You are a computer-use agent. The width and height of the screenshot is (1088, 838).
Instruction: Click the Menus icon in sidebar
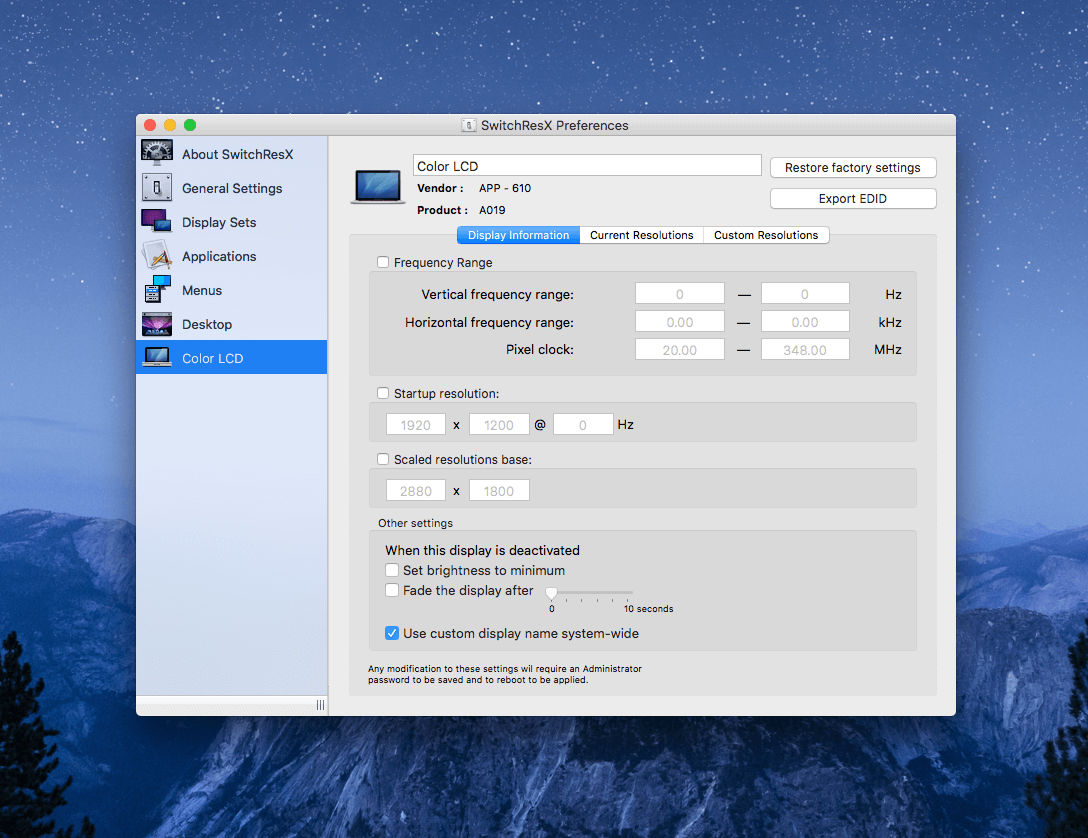(158, 289)
